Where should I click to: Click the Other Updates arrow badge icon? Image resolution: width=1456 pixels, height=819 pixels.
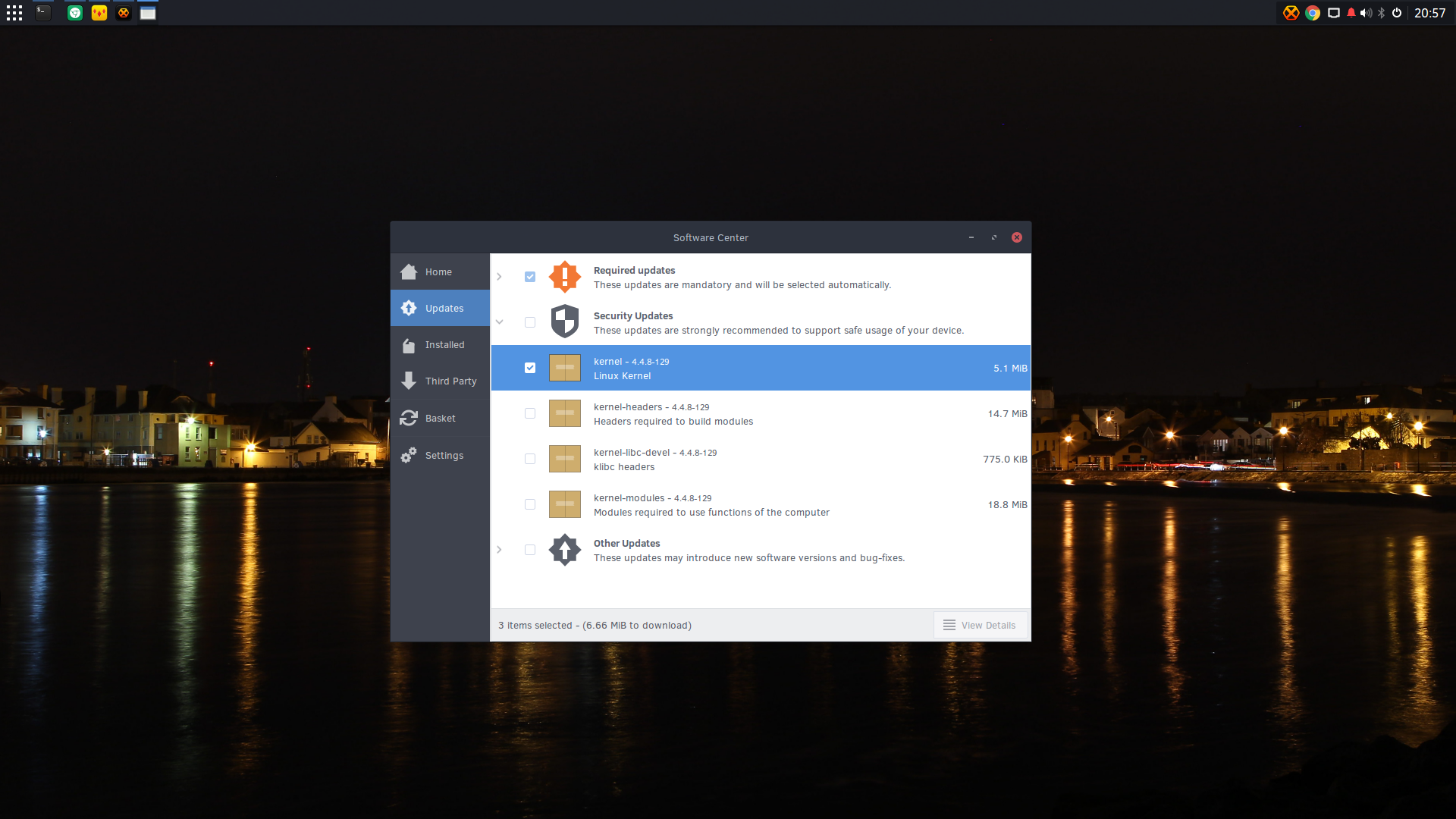click(565, 550)
